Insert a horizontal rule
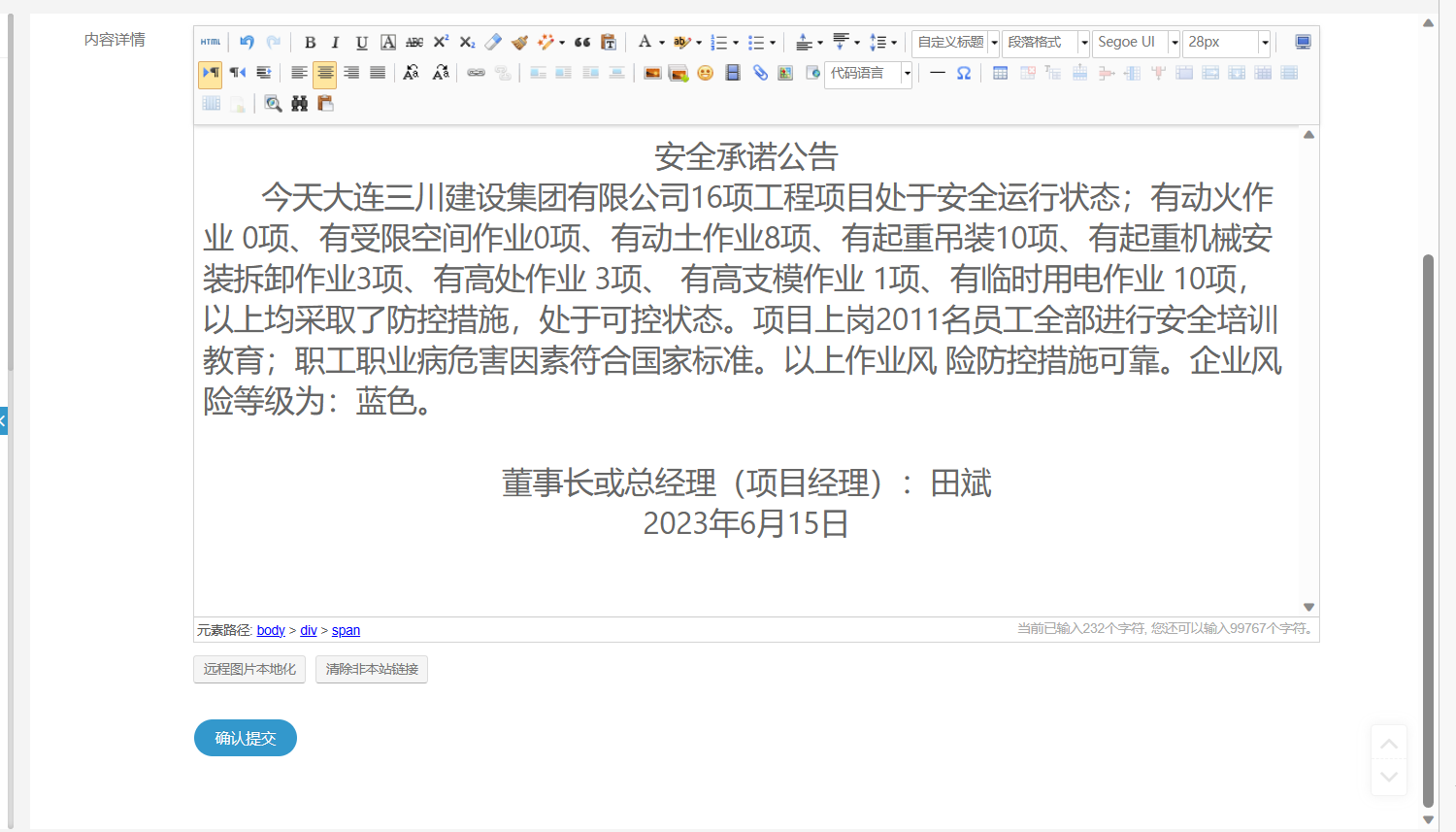This screenshot has height=832, width=1456. click(938, 73)
